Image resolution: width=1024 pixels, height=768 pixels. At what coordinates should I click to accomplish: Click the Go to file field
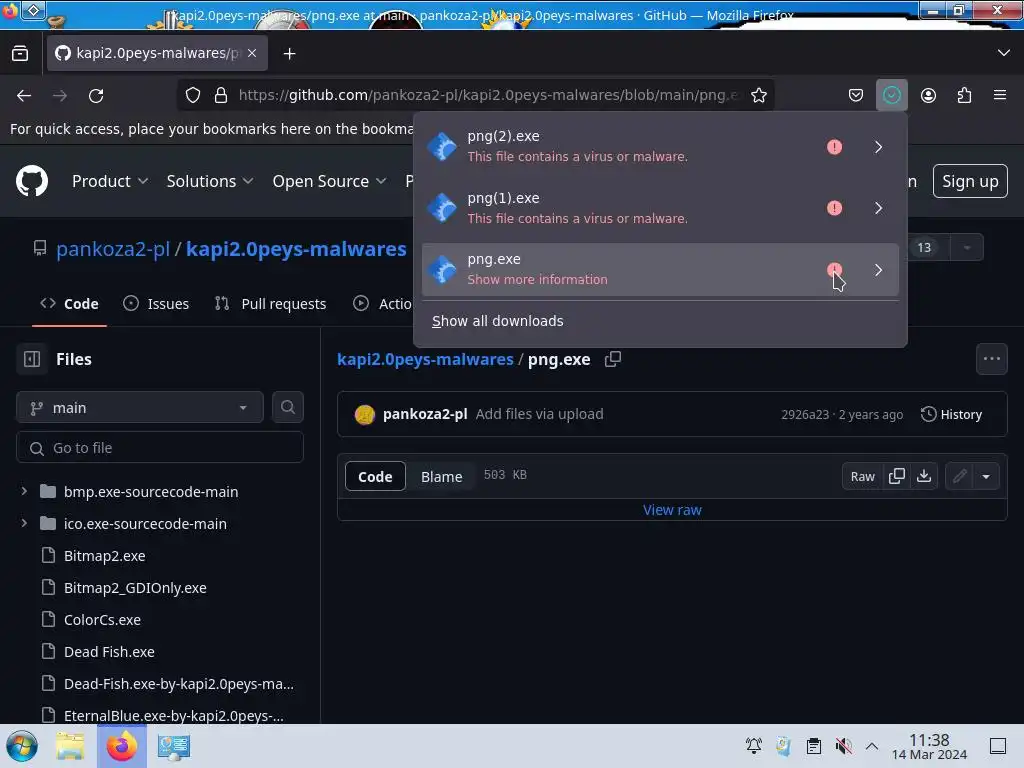160,448
